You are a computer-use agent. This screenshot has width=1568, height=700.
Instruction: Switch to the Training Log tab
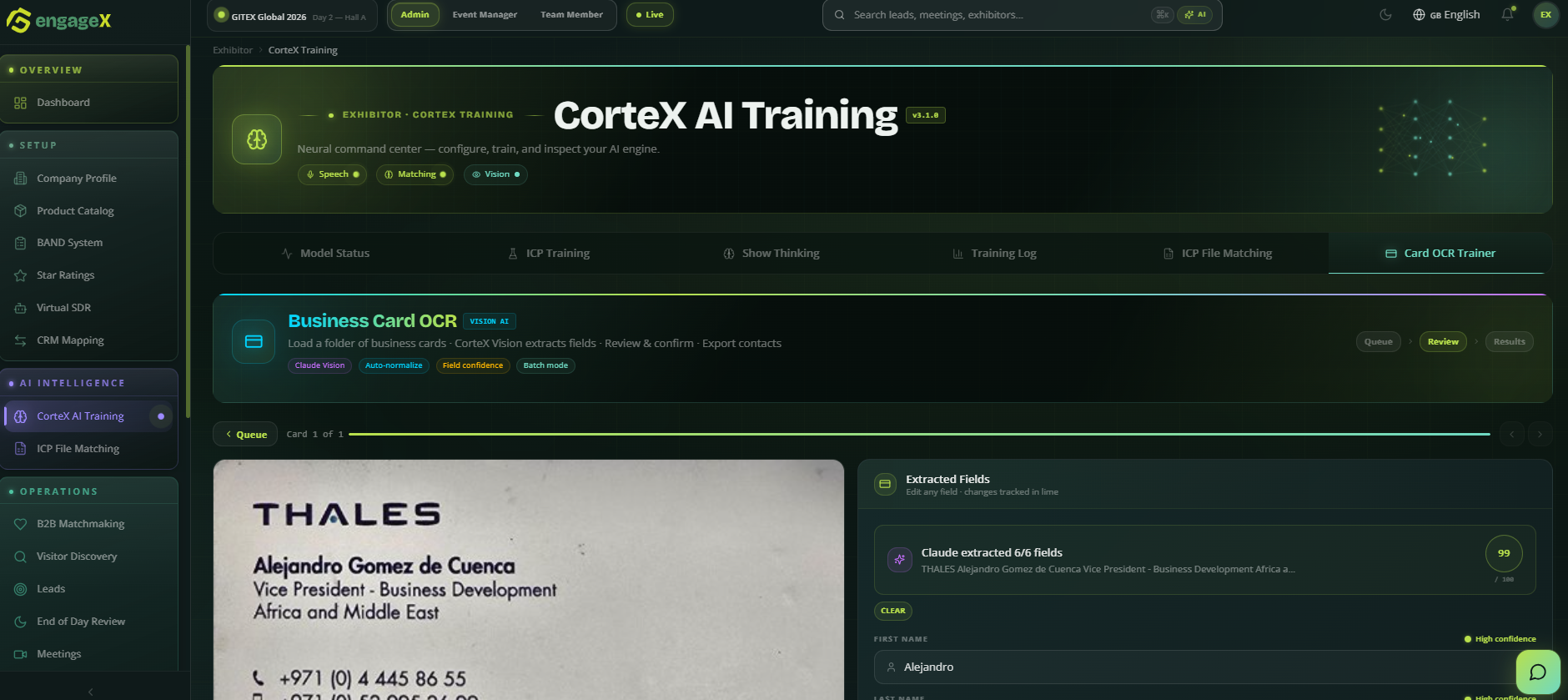[994, 254]
